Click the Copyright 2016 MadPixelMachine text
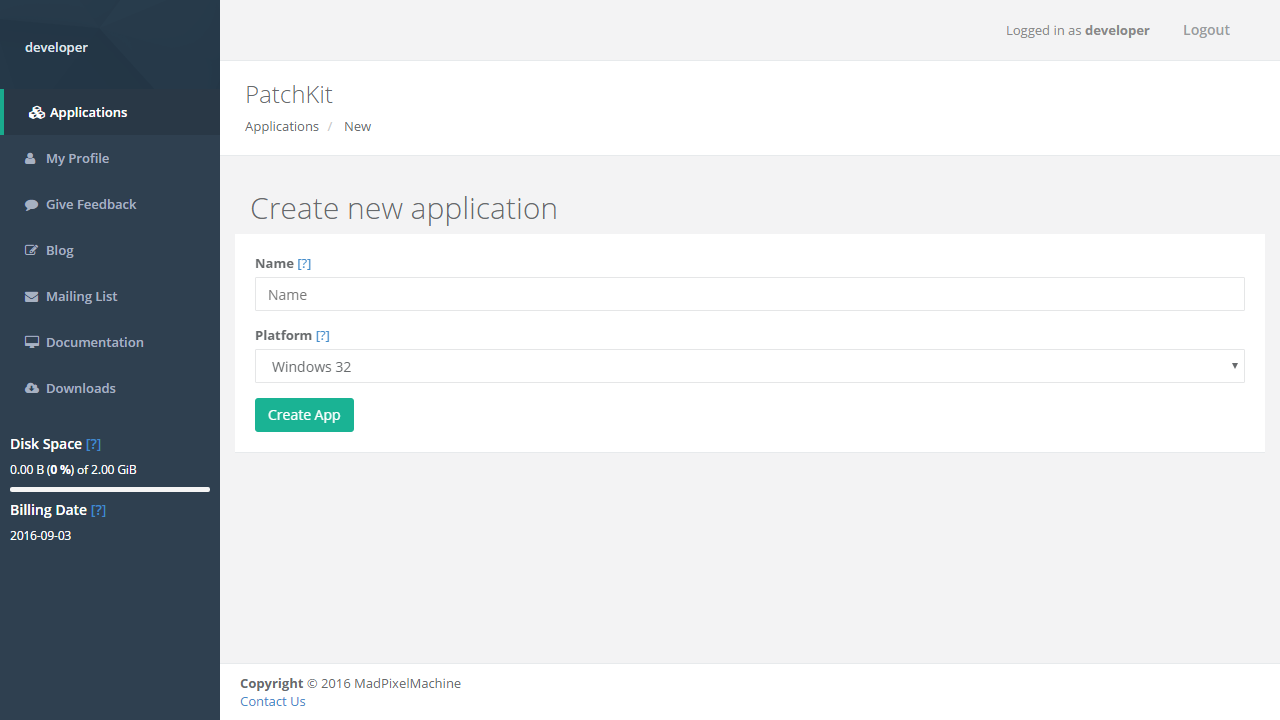 pyautogui.click(x=350, y=683)
